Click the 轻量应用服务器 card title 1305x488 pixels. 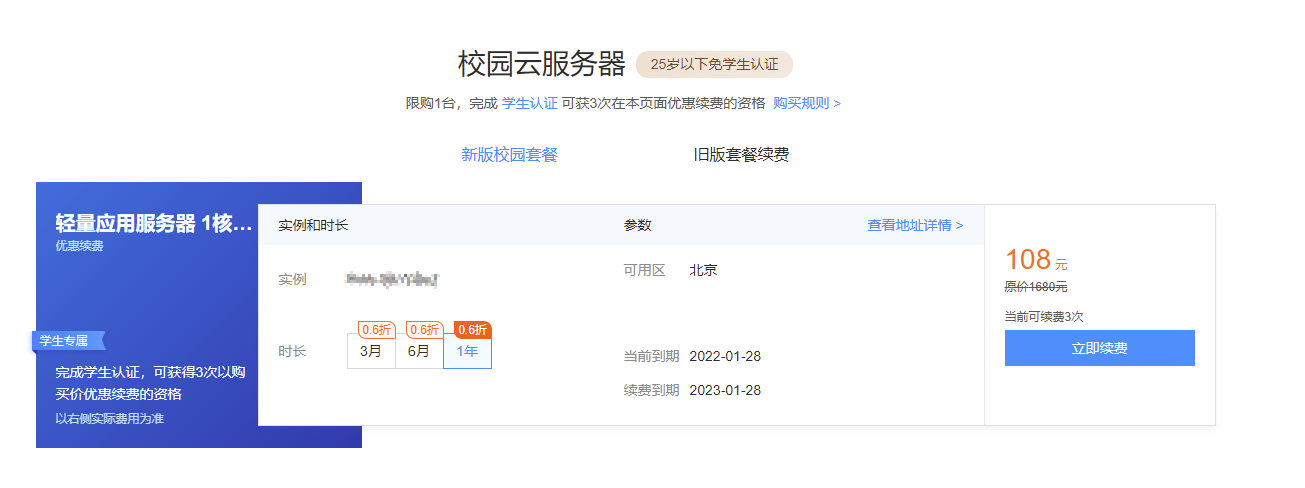[x=153, y=224]
